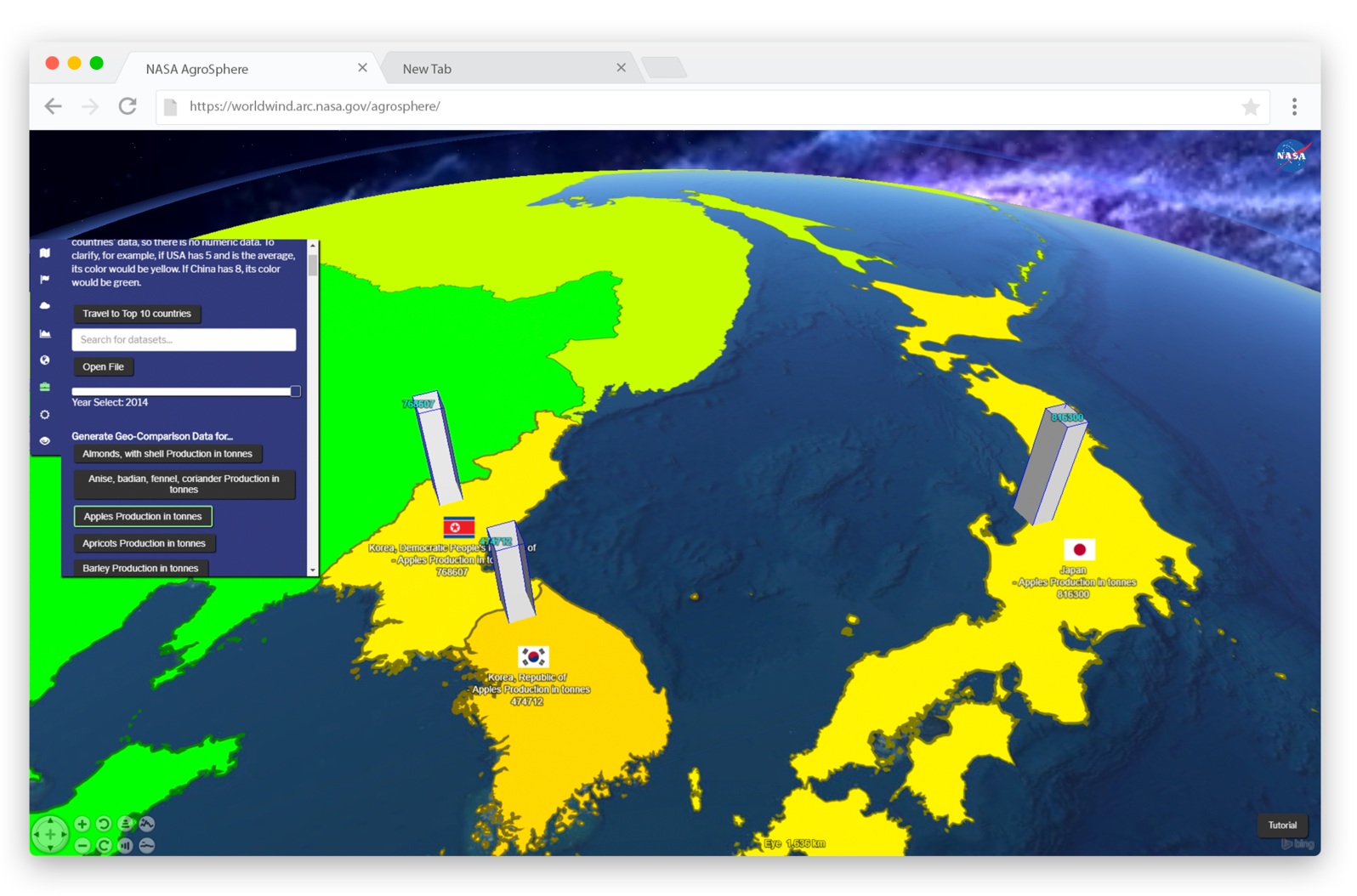Select Barley Production in tonnes
This screenshot has height=896, width=1357.
[x=140, y=568]
